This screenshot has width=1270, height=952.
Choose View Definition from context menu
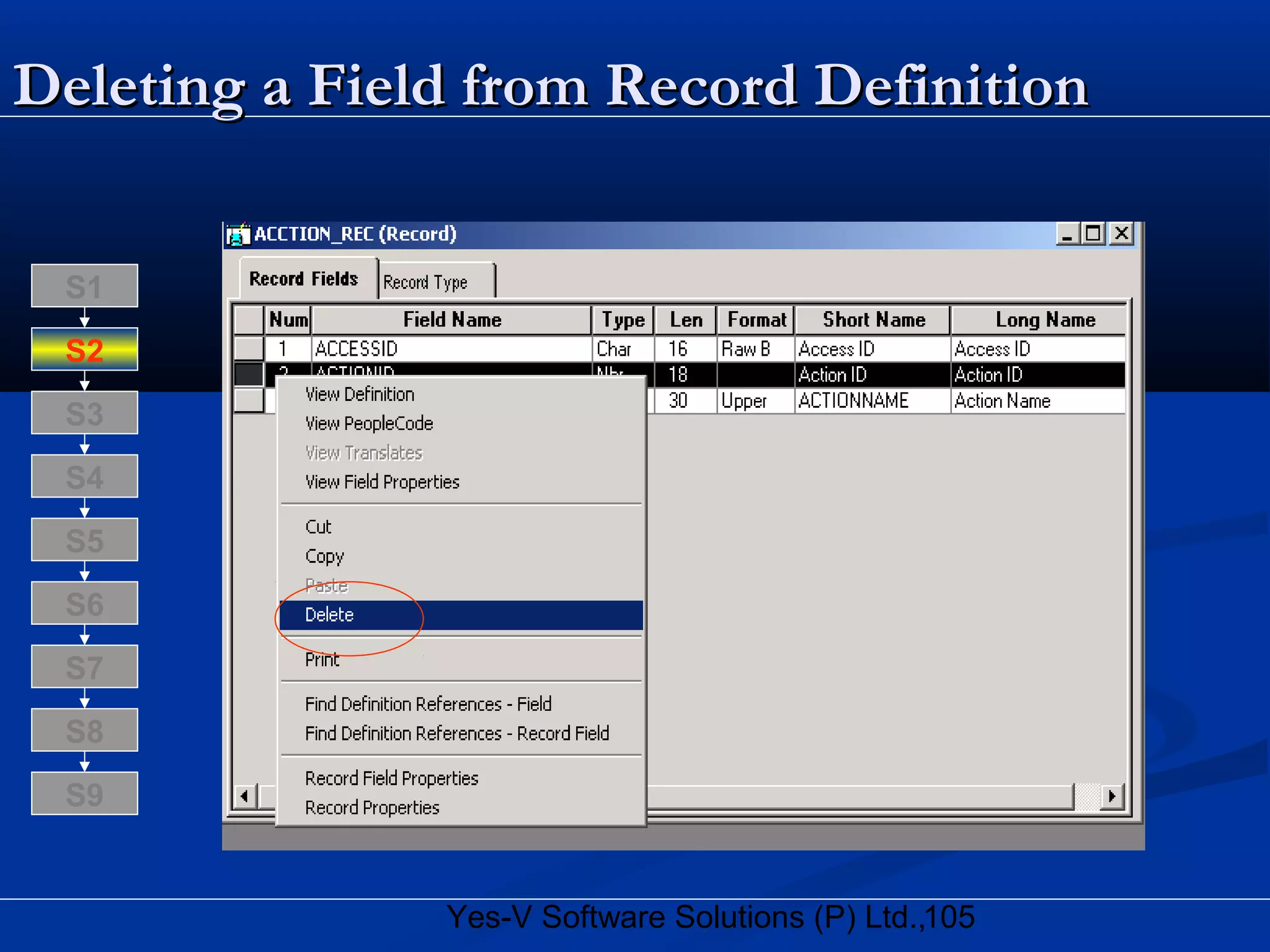(x=461, y=394)
